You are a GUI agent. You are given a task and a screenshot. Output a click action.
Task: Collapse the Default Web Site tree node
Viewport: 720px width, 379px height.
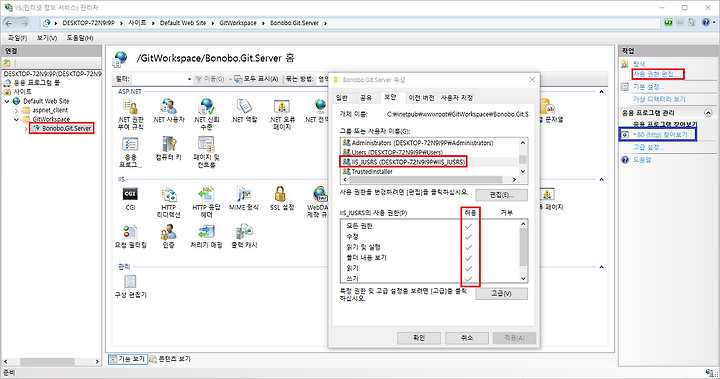coord(7,101)
